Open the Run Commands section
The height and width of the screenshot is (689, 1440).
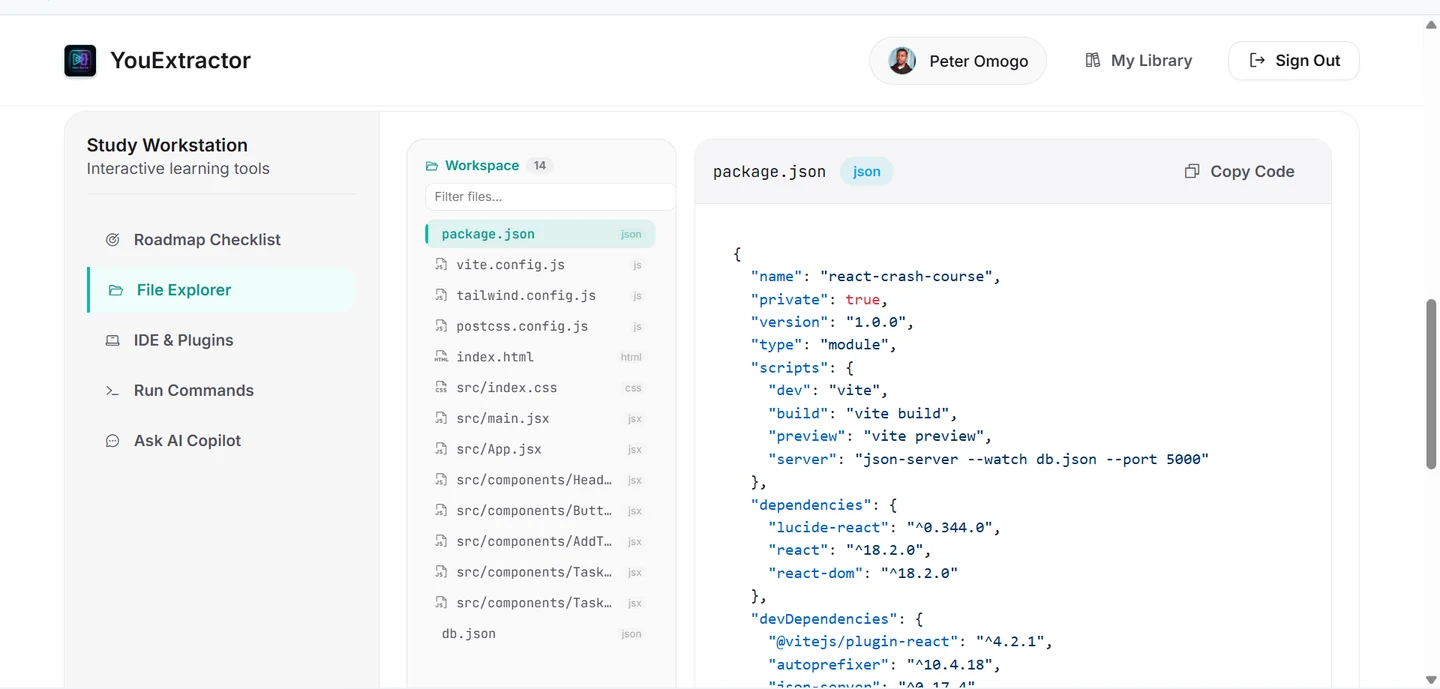point(221,391)
